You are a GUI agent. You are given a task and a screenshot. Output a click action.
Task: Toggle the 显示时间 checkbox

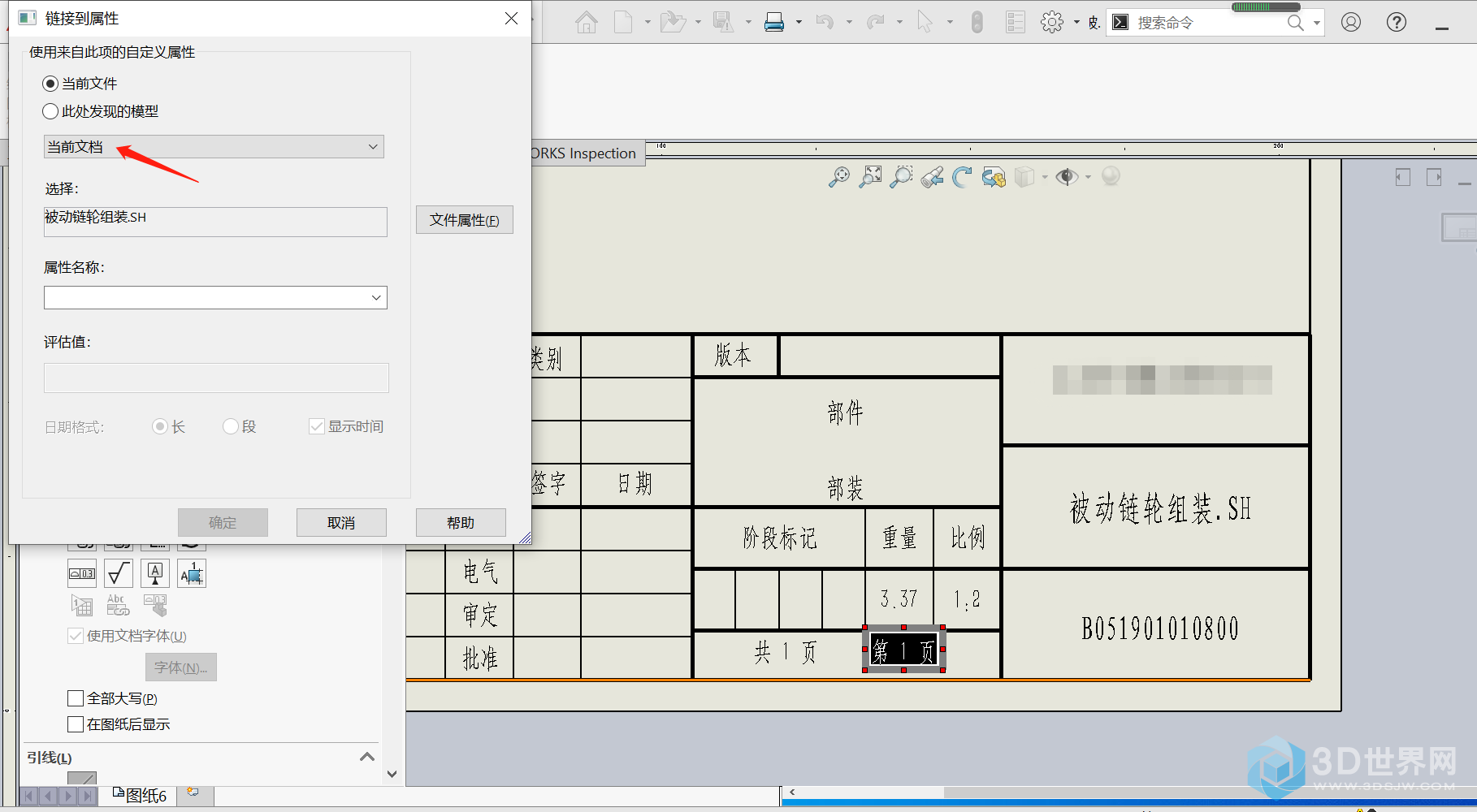(x=317, y=426)
